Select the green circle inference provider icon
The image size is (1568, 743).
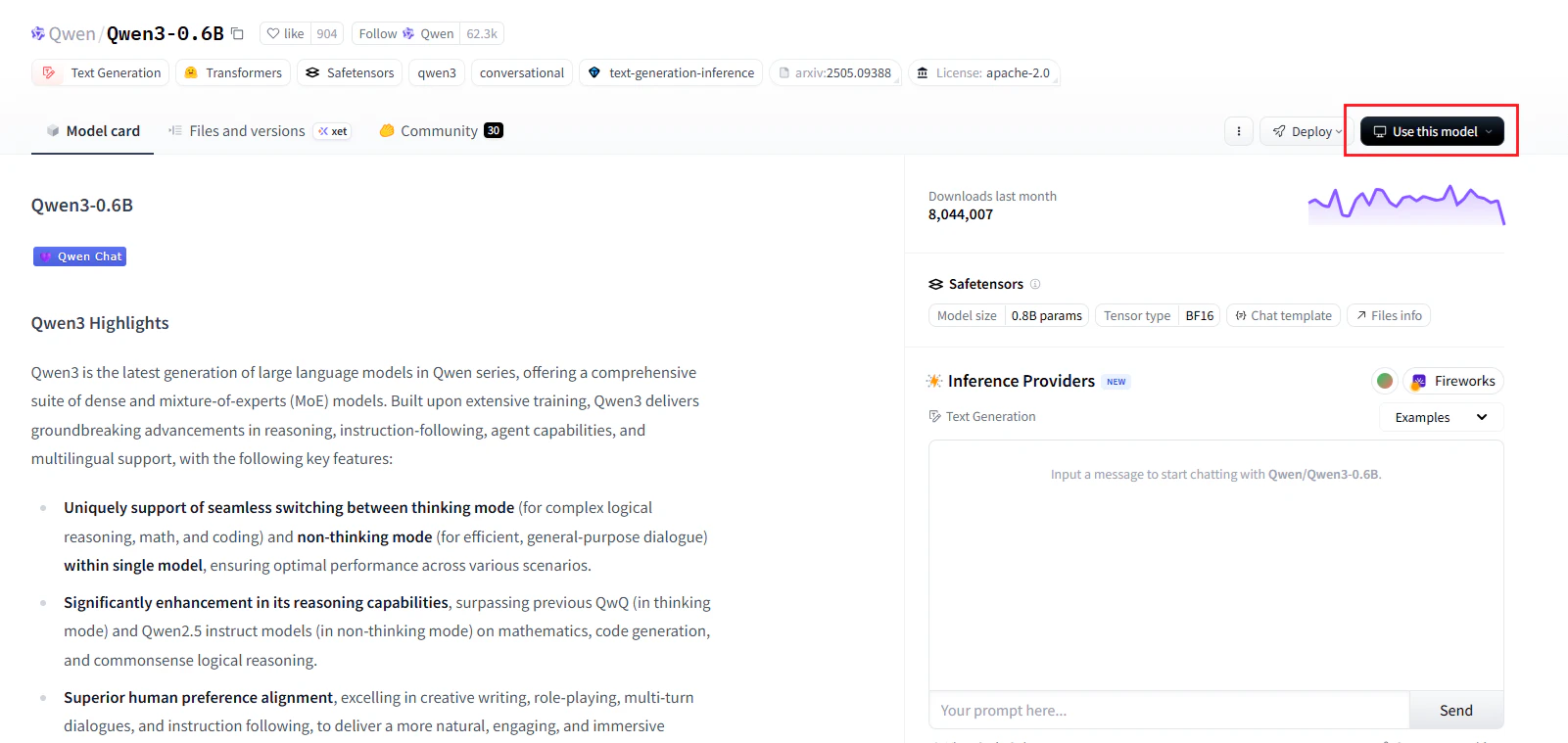pos(1385,381)
